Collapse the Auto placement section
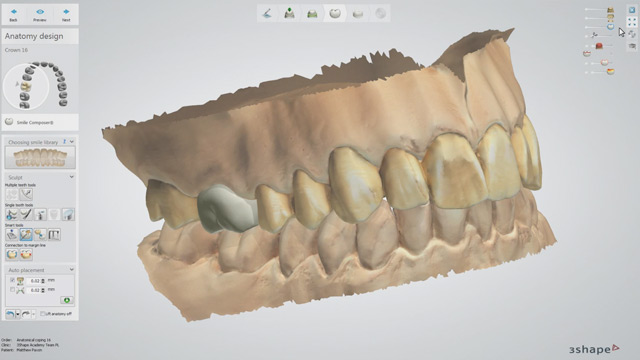Viewport: 640px width, 360px height. point(71,270)
